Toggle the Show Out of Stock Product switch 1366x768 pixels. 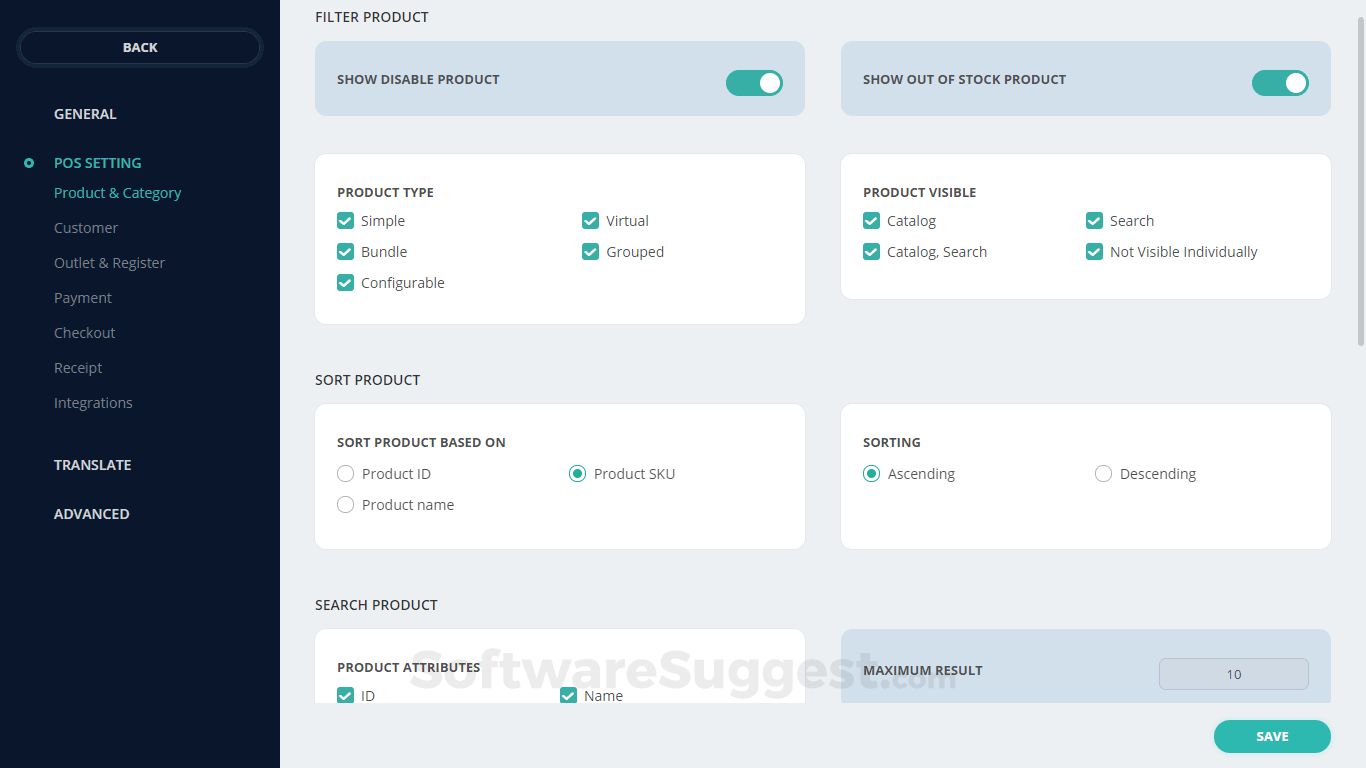click(1280, 83)
